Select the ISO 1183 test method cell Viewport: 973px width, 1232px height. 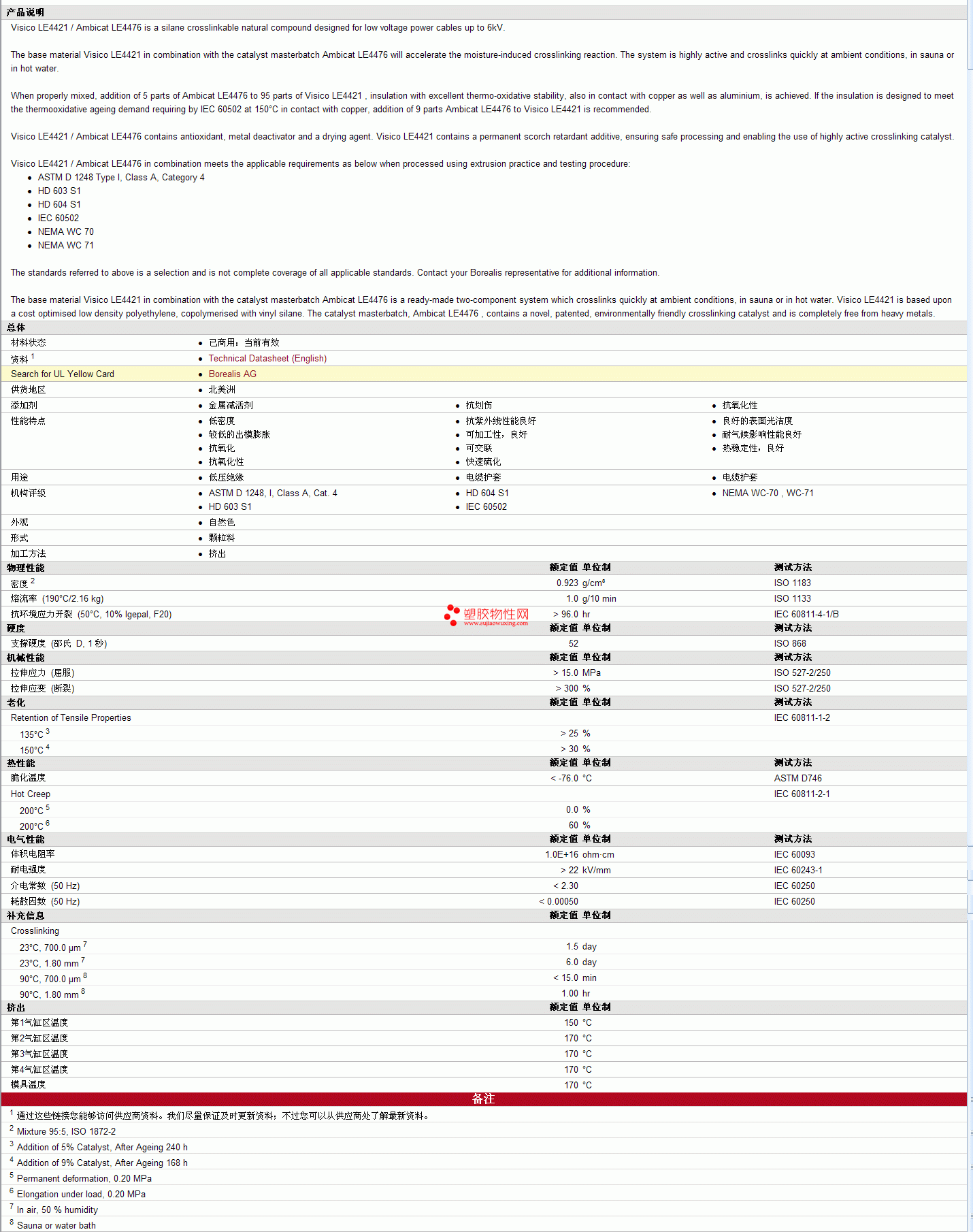click(x=793, y=583)
